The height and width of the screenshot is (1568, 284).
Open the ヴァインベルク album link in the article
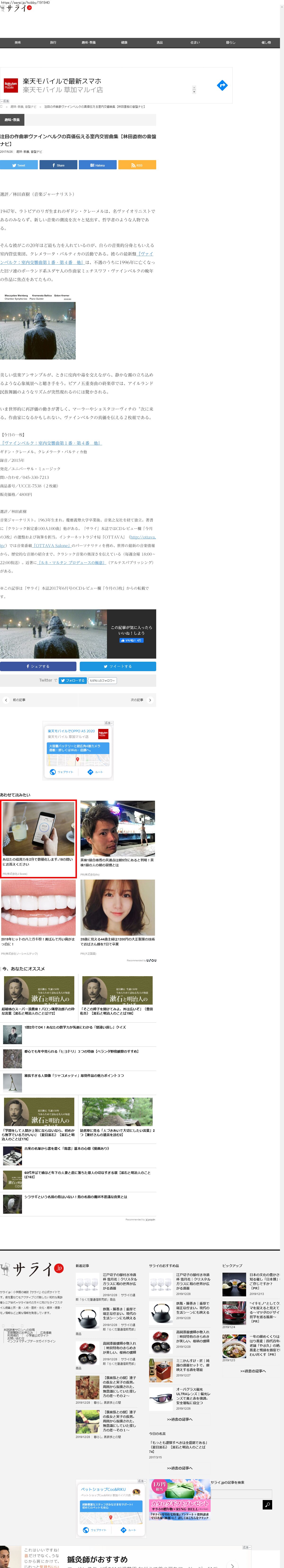(x=51, y=443)
